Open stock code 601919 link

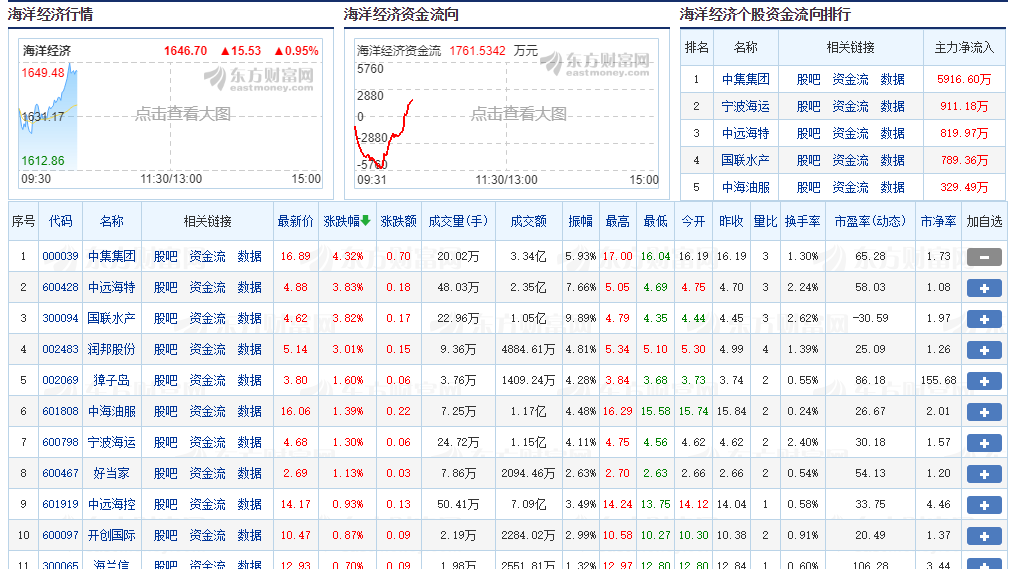pos(60,504)
